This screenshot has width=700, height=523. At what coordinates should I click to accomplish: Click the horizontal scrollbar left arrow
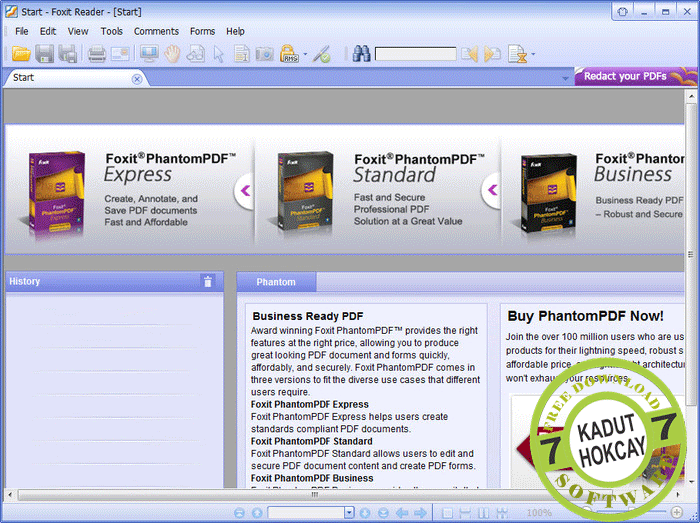10,494
